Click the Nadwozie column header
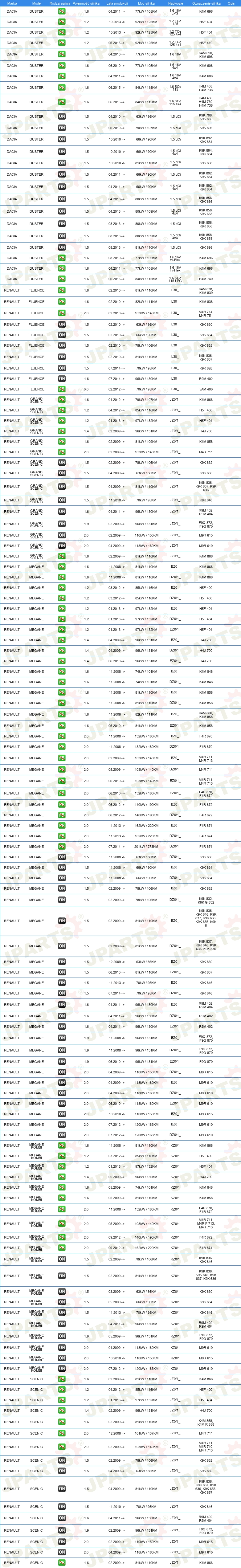Screen dimensions: 241x1568 pyautogui.click(x=175, y=3)
